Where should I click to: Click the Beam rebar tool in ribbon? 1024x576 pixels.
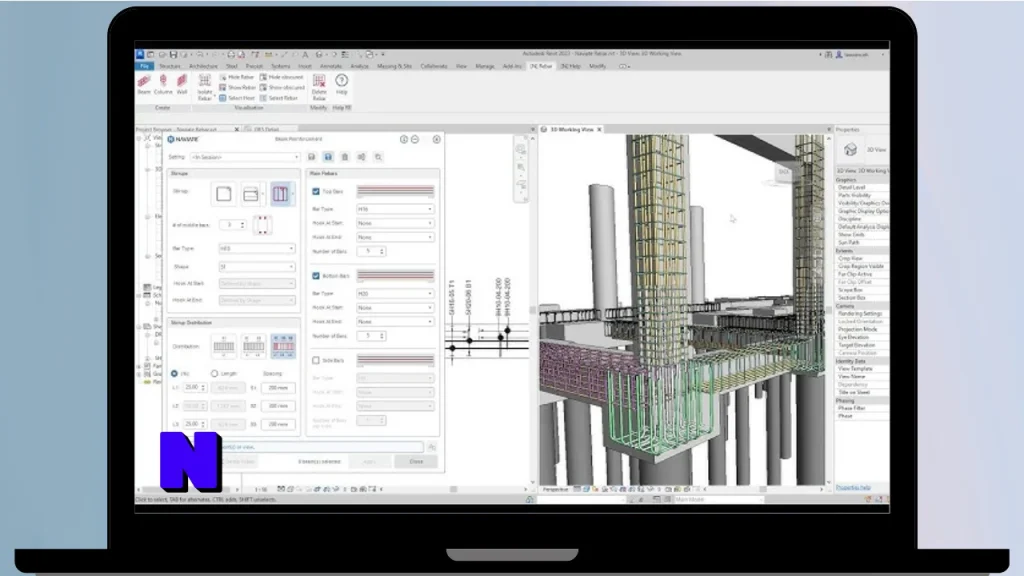click(144, 84)
